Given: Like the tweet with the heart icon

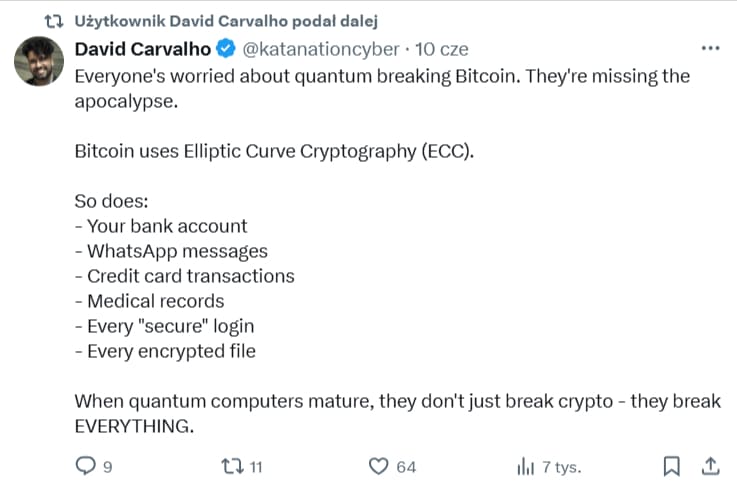Looking at the screenshot, I should [x=378, y=466].
